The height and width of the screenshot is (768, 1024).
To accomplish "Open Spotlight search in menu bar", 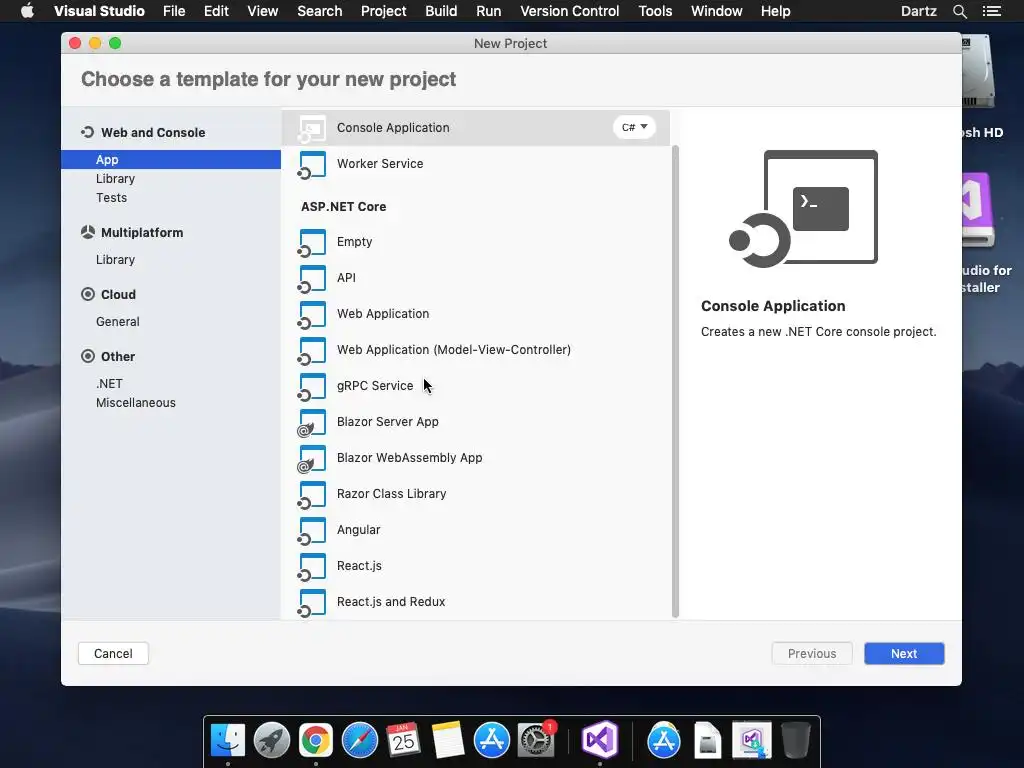I will click(959, 11).
